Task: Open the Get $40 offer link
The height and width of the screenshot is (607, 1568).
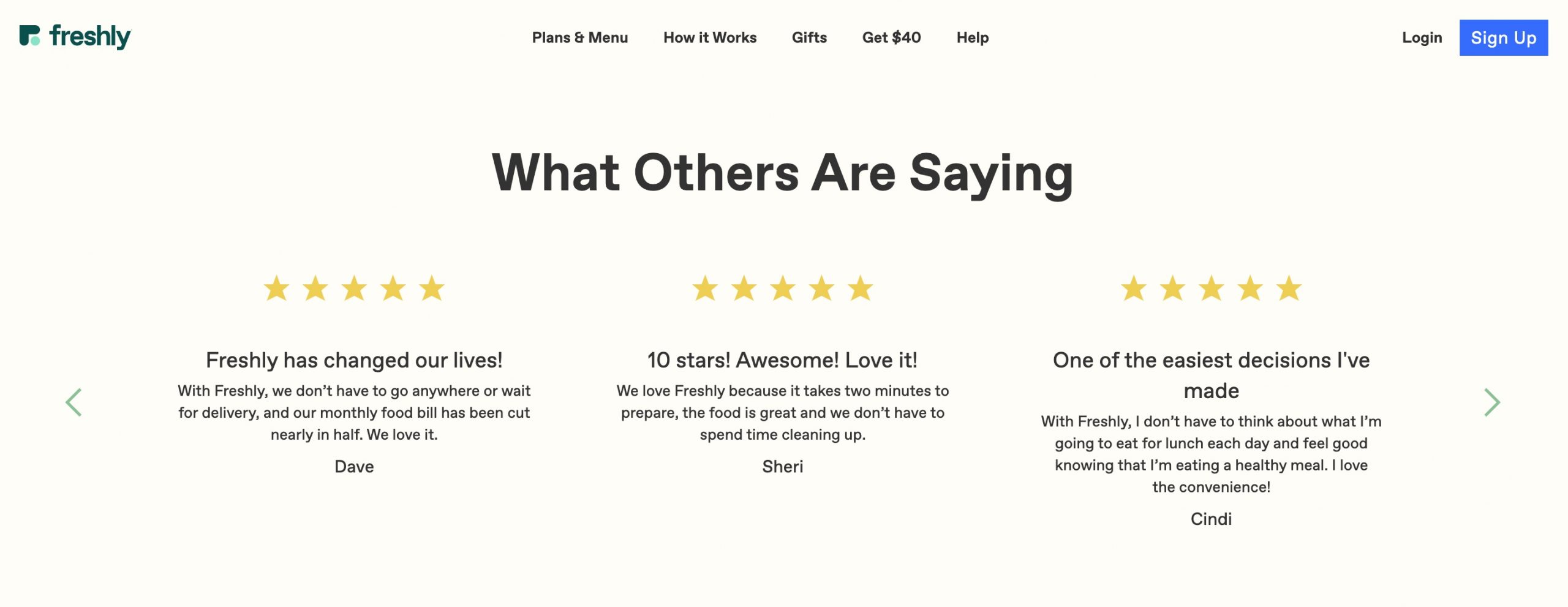Action: (x=891, y=37)
